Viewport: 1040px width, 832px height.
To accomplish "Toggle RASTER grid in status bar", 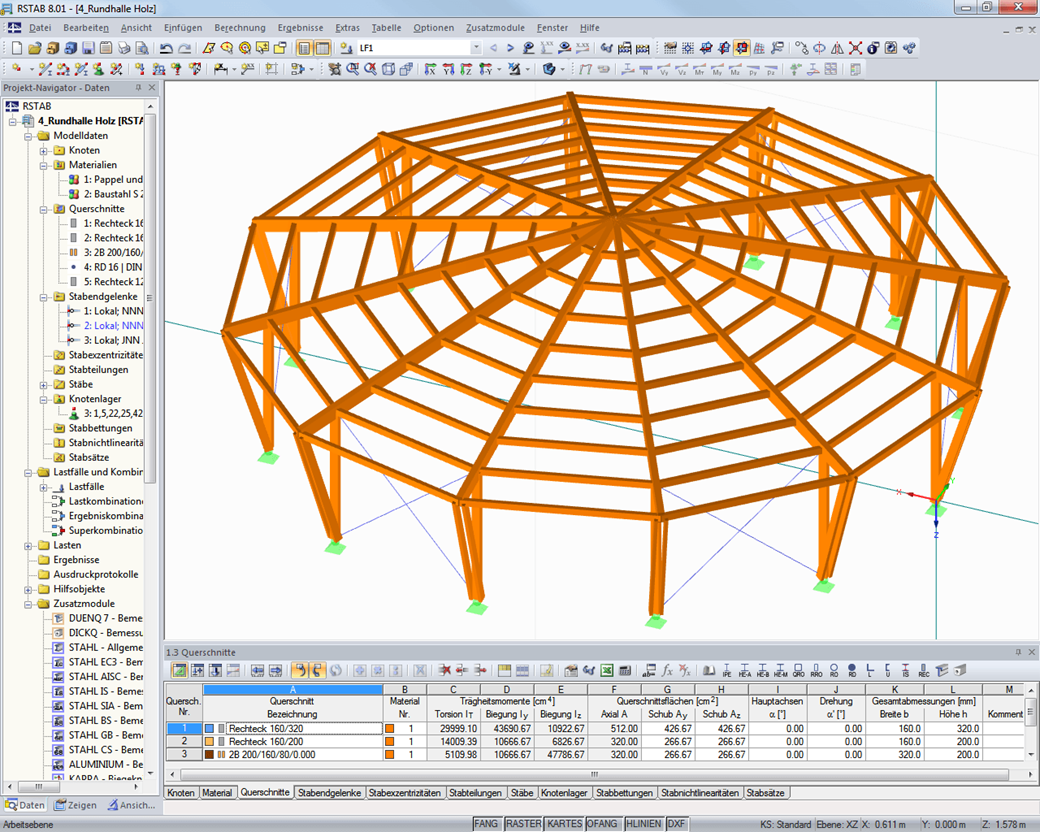I will tap(523, 823).
